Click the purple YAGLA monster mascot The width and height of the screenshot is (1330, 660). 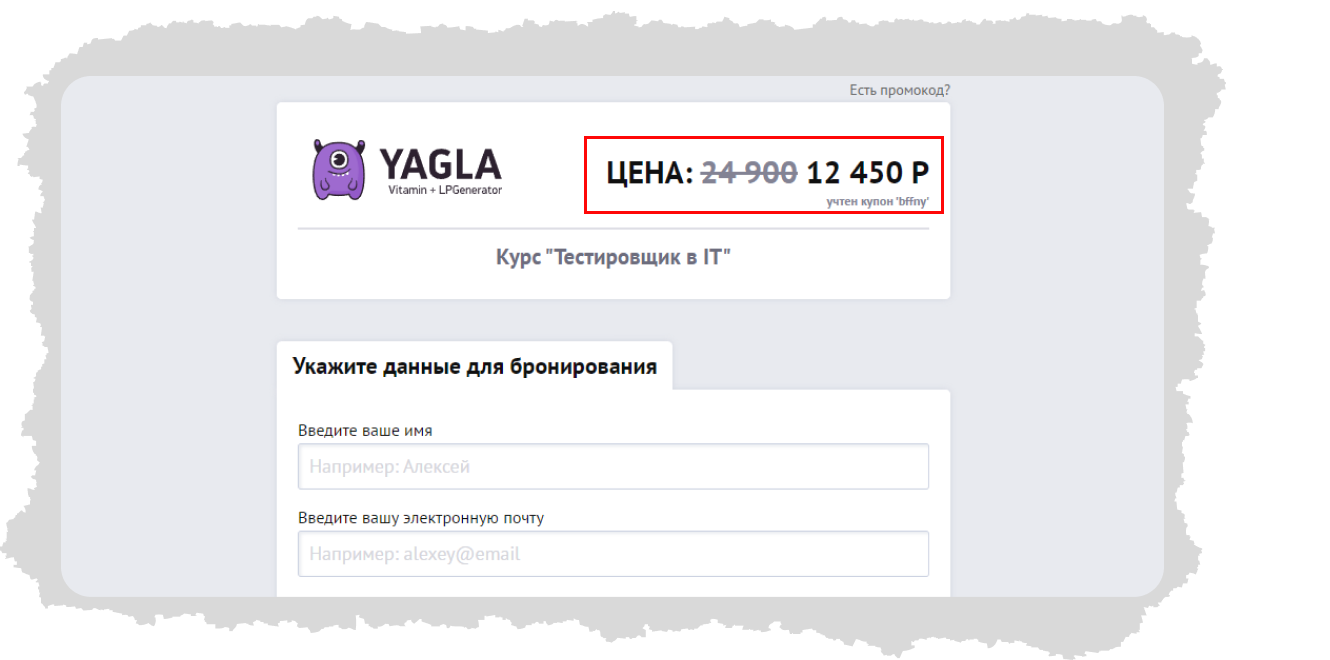[339, 169]
